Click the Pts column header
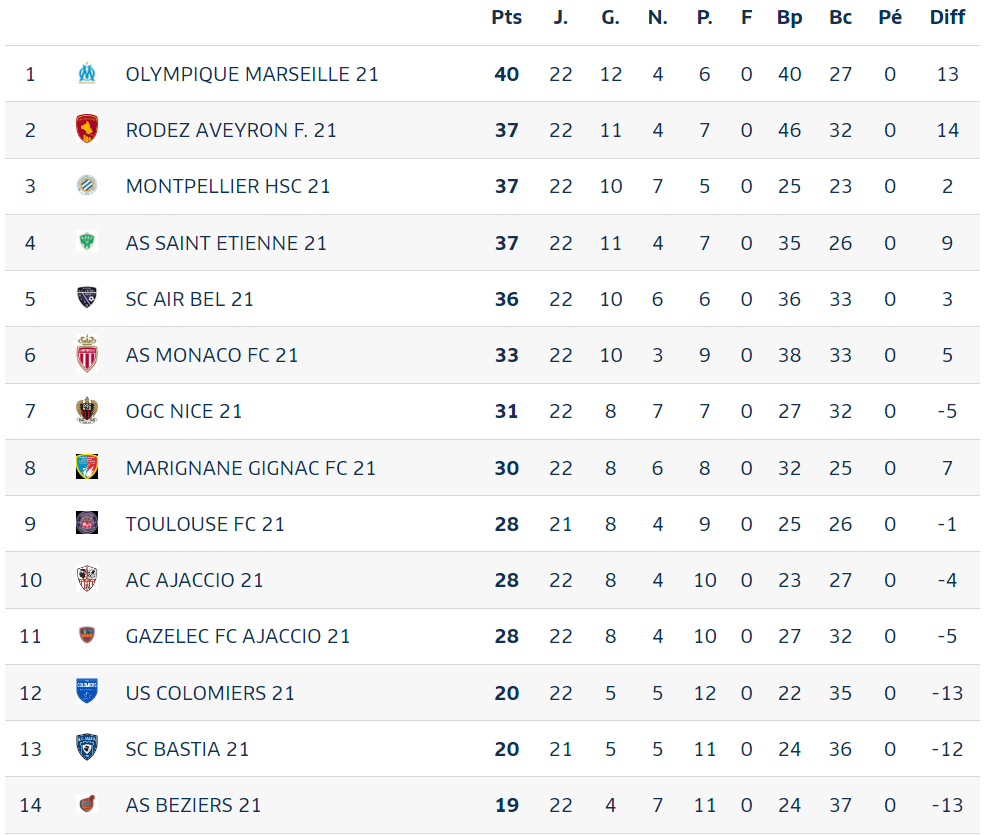Image resolution: width=987 pixels, height=835 pixels. (506, 17)
